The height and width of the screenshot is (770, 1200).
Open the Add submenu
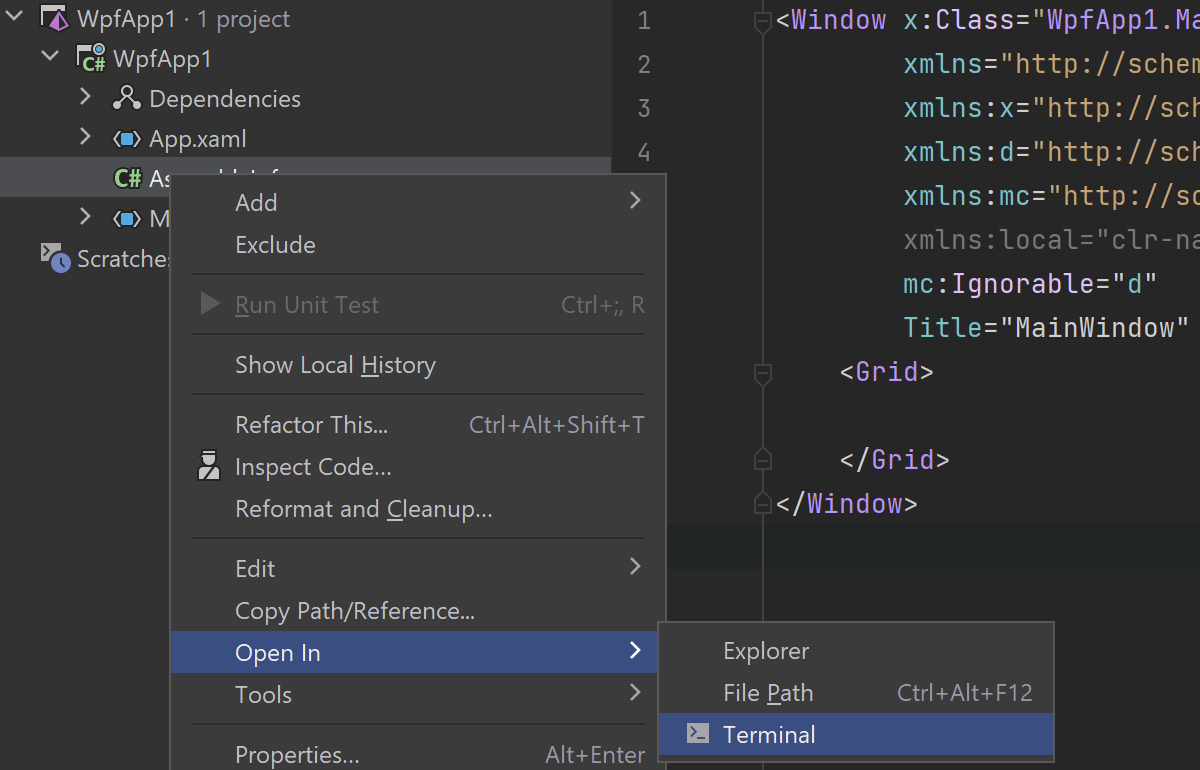click(256, 203)
